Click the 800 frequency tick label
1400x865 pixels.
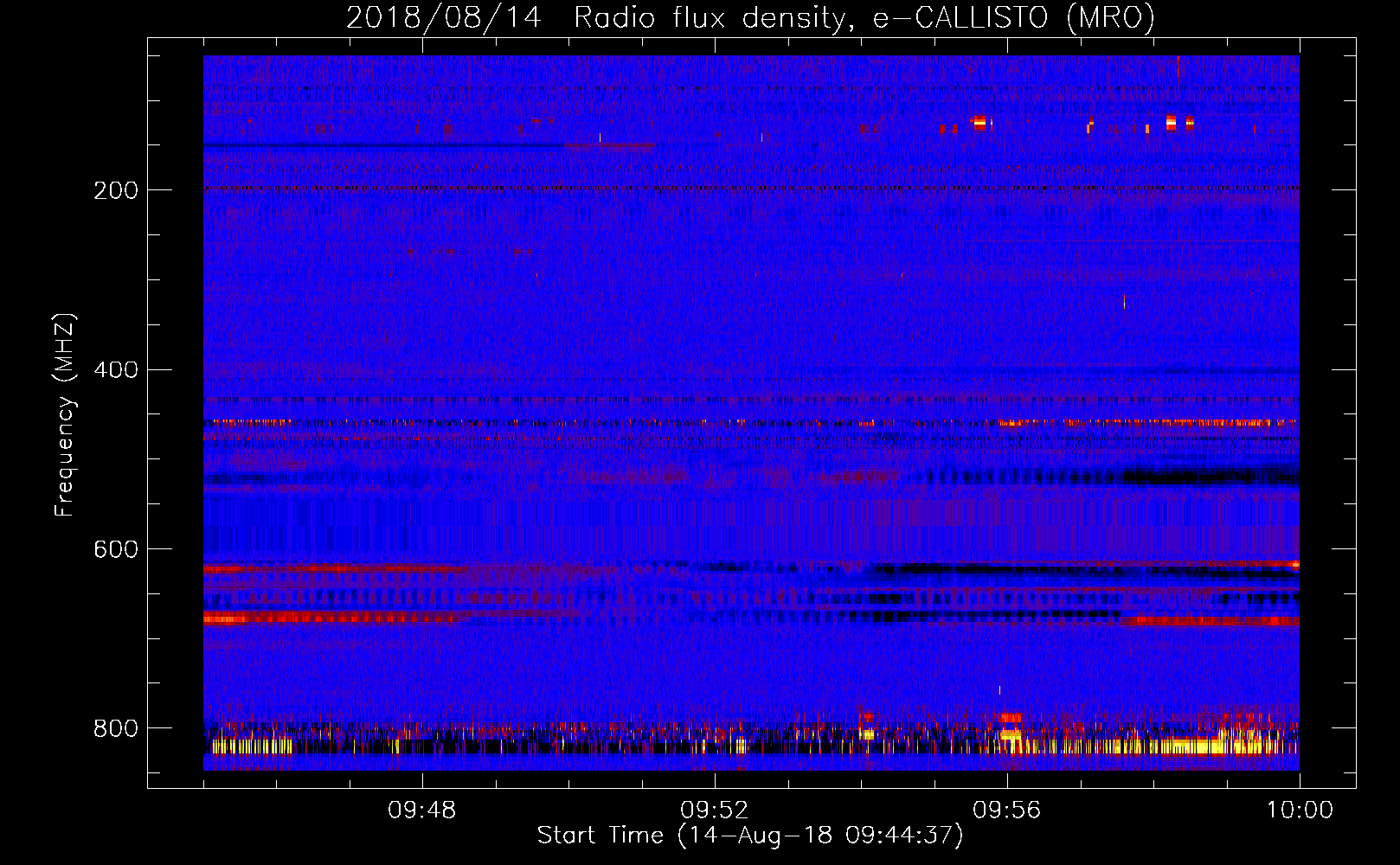(x=116, y=728)
